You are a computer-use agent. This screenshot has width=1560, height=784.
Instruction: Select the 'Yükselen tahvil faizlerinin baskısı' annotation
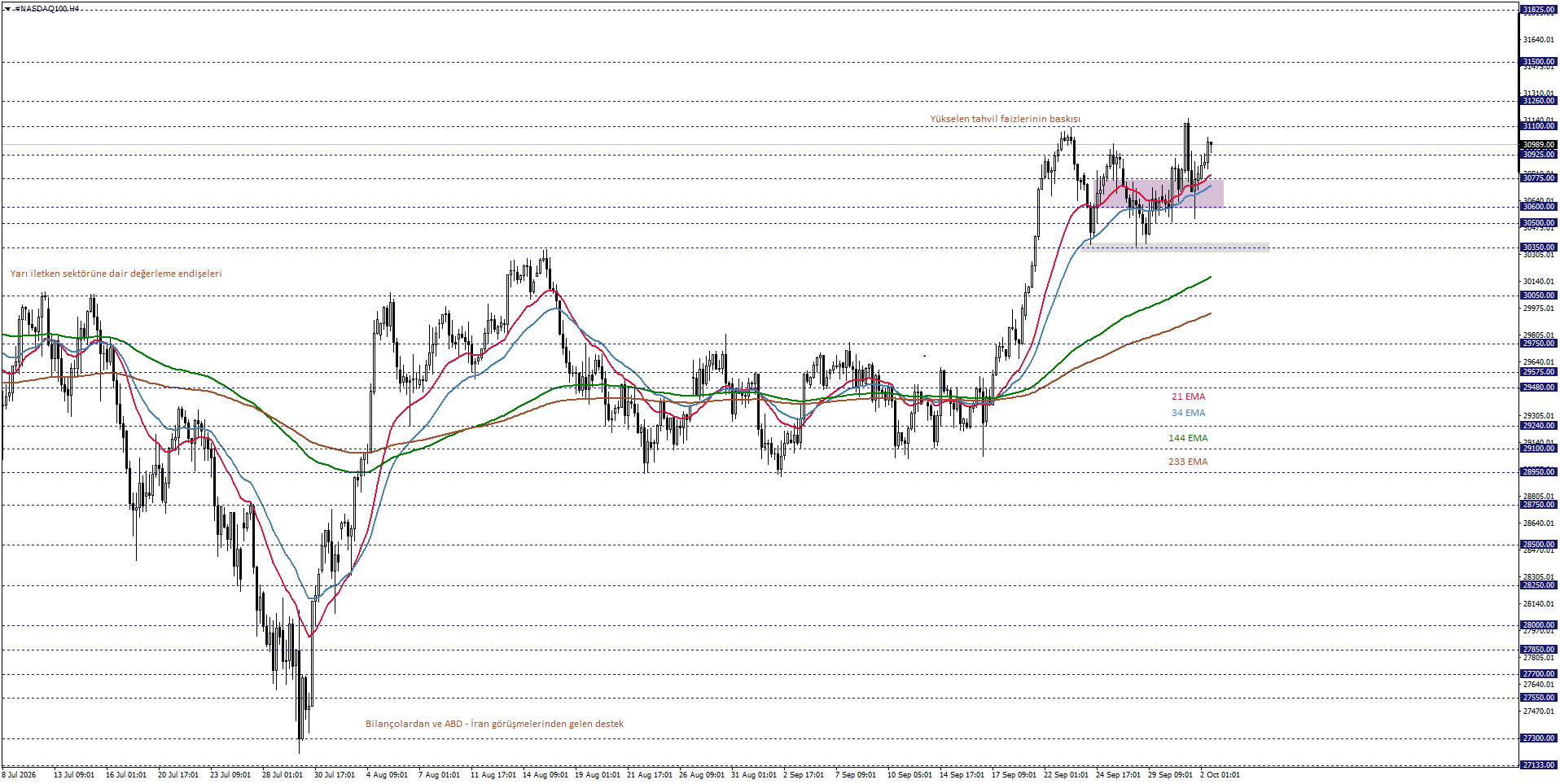tap(1005, 119)
